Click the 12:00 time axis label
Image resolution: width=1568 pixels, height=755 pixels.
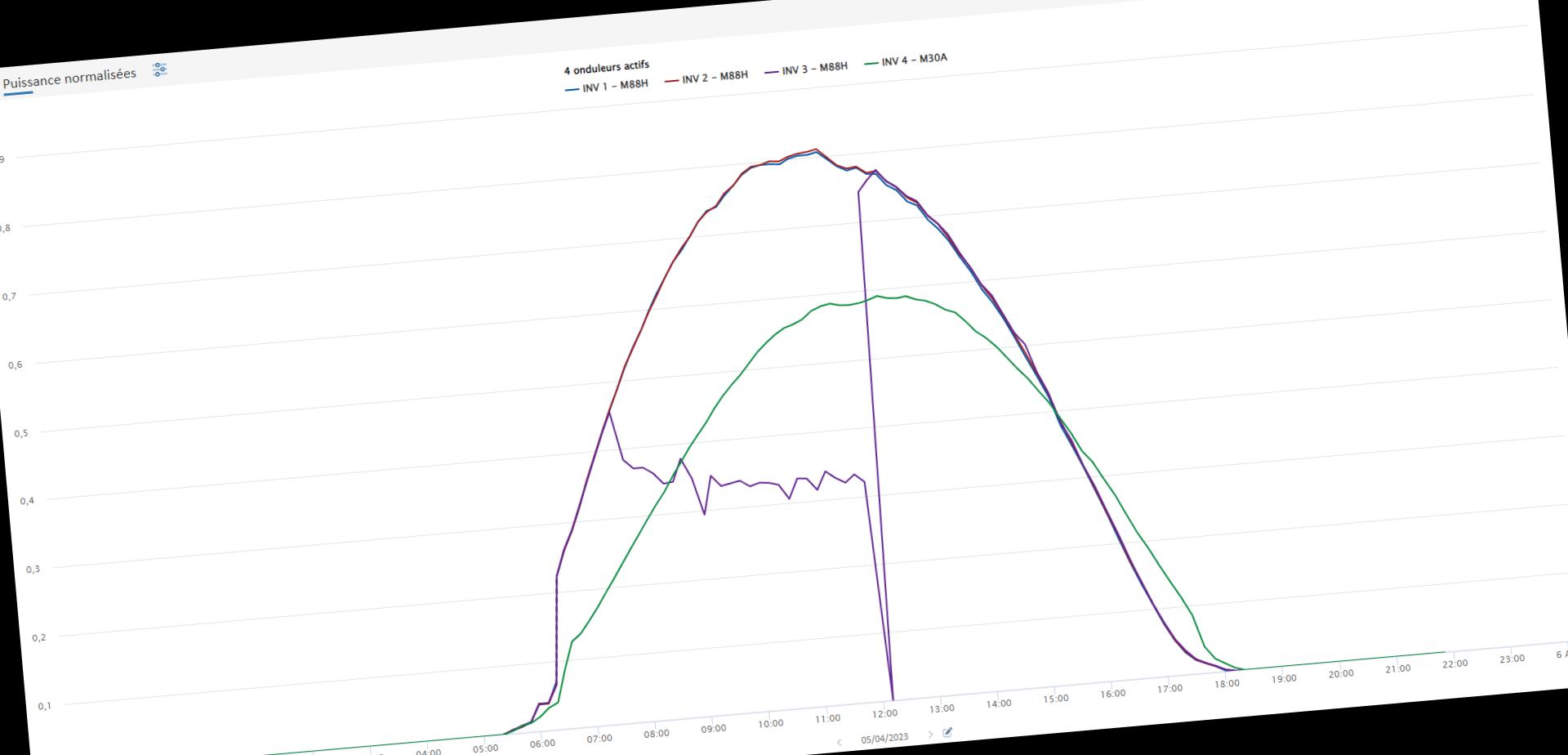(884, 714)
